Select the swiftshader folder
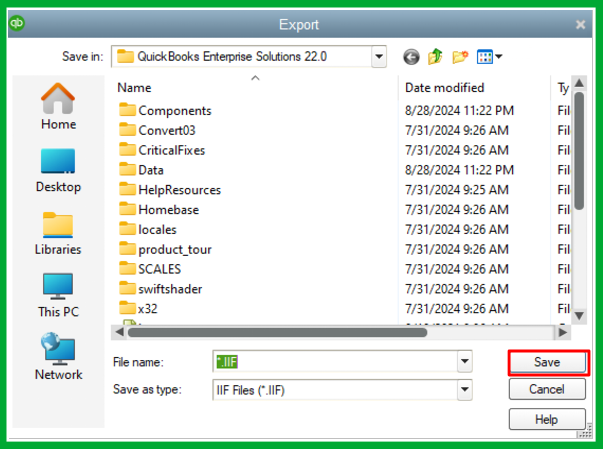 [x=160, y=289]
